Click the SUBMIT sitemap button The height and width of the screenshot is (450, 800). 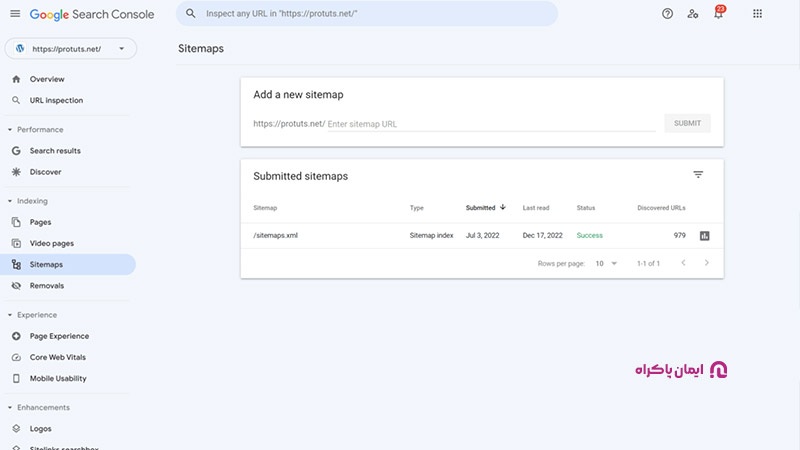click(687, 123)
